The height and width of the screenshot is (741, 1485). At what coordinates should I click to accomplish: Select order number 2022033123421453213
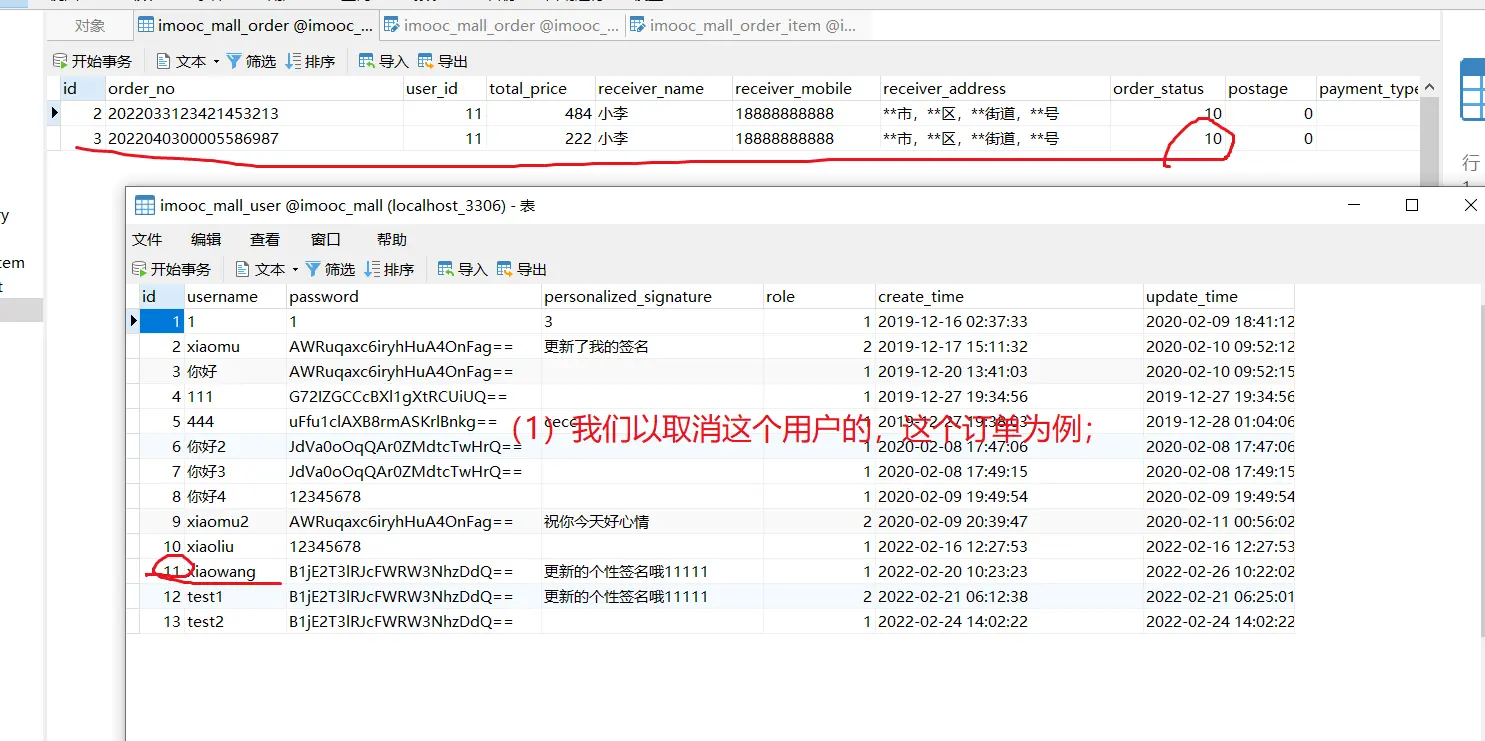[254, 114]
